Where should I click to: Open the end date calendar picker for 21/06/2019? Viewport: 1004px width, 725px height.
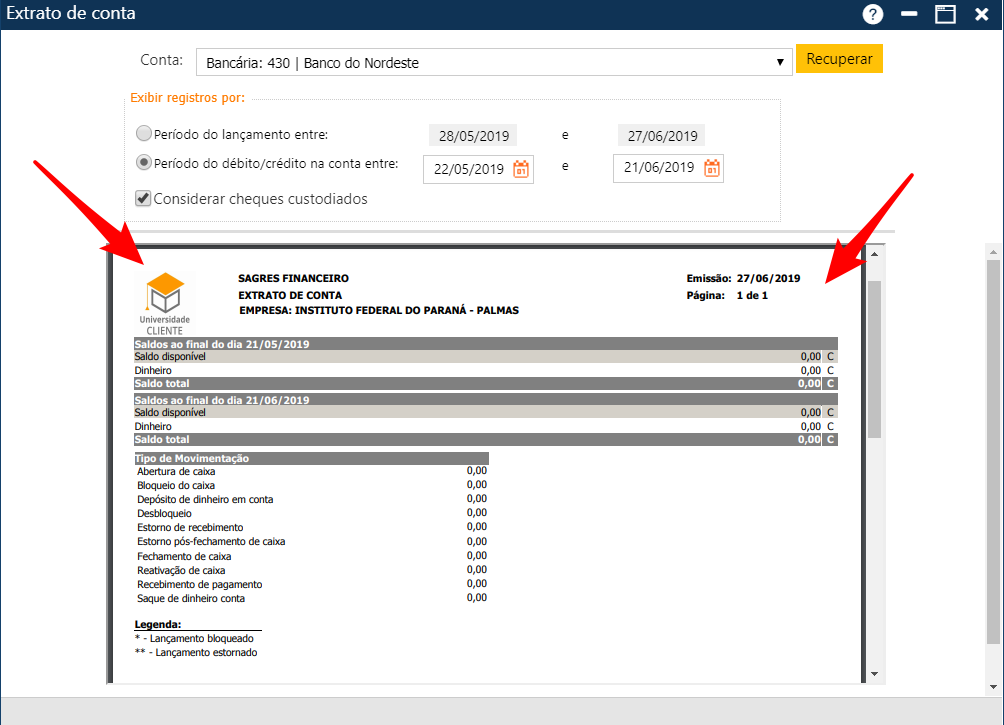[x=711, y=168]
